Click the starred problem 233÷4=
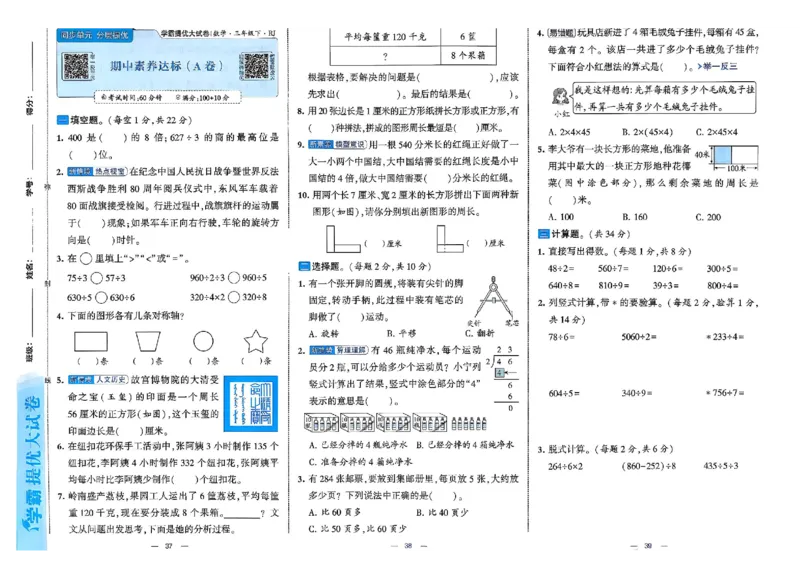800x566 pixels. click(x=724, y=337)
